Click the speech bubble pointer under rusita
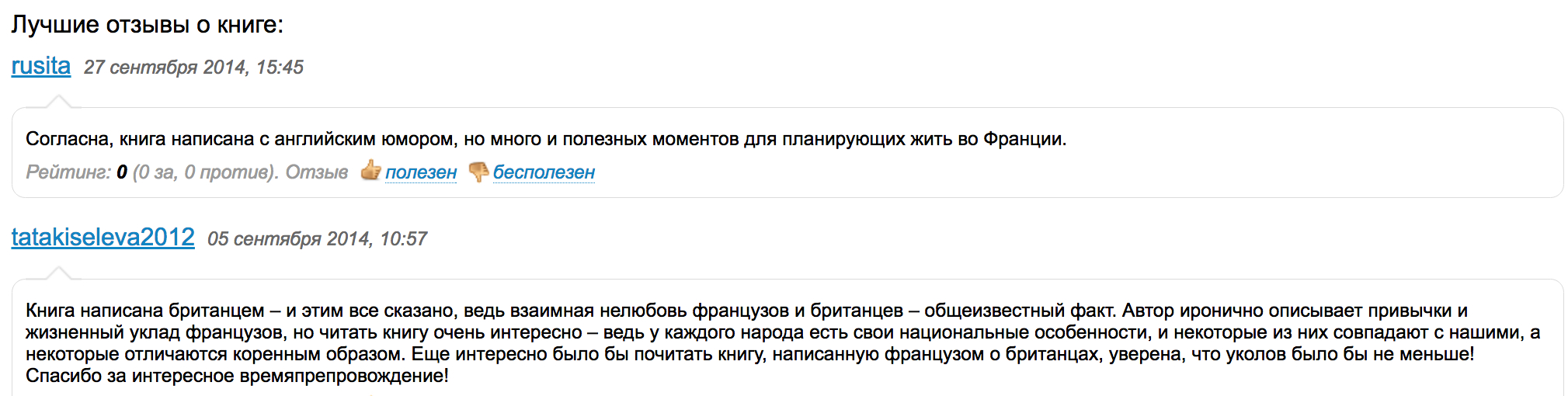 (58, 102)
